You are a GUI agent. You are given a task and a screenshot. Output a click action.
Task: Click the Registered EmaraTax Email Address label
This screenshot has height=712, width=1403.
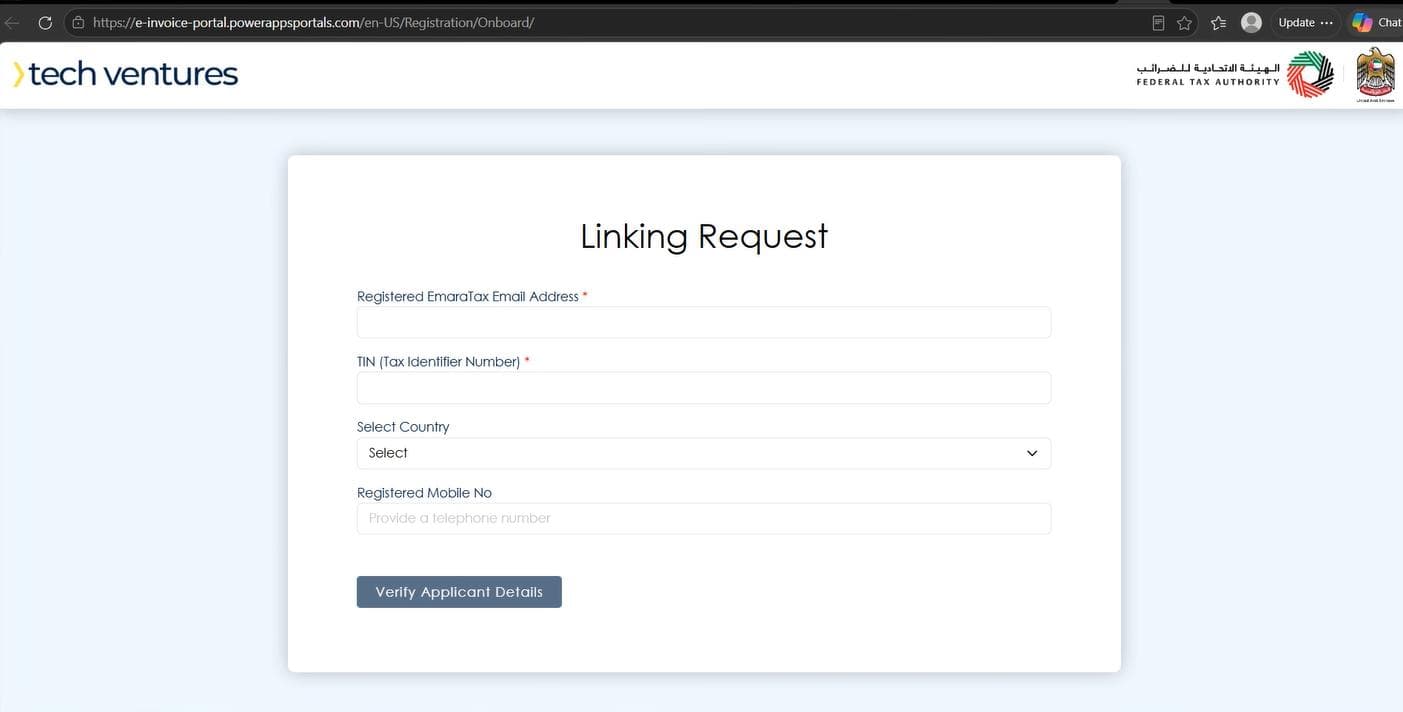pos(468,297)
